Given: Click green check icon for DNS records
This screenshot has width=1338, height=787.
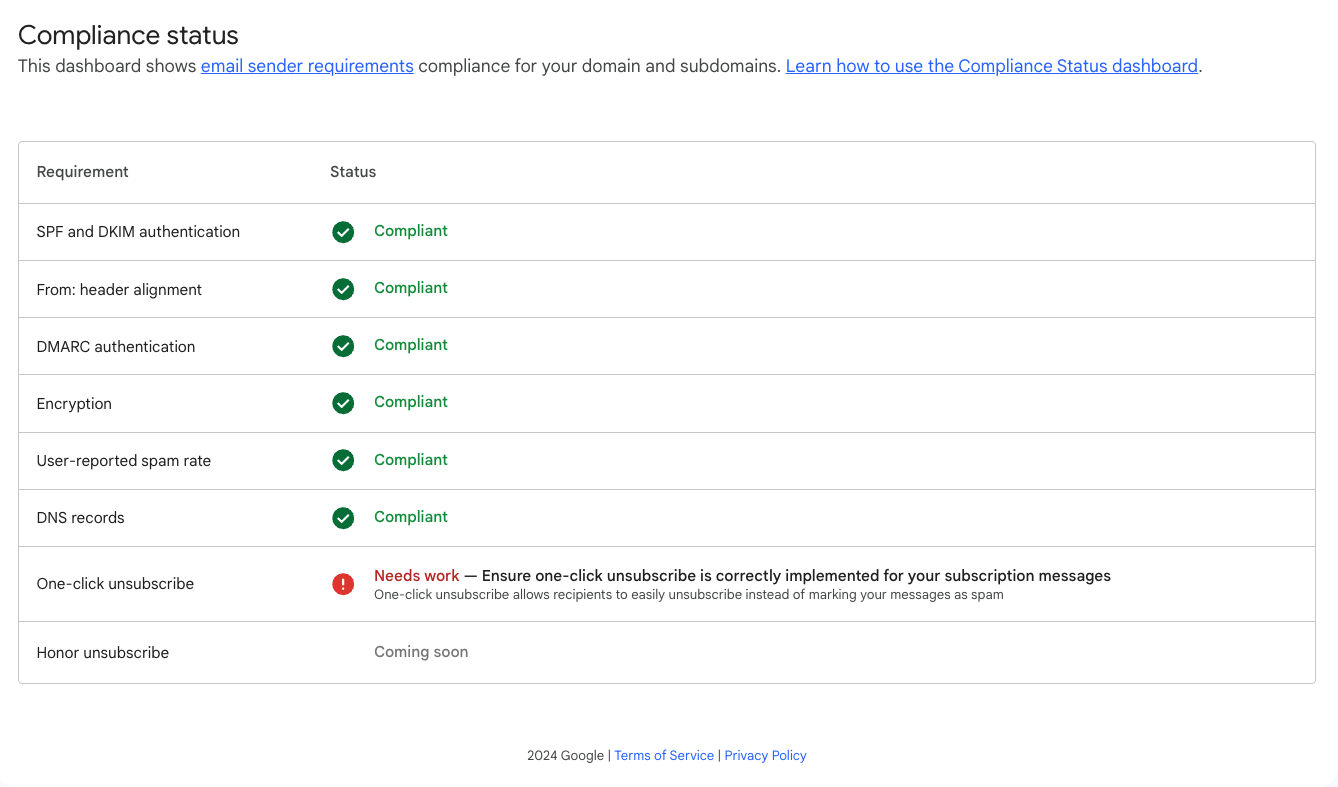Looking at the screenshot, I should pos(343,518).
